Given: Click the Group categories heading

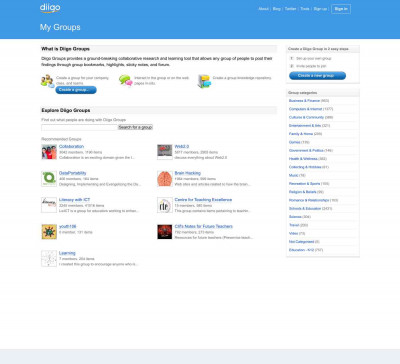Looking at the screenshot, I should click(x=303, y=93).
